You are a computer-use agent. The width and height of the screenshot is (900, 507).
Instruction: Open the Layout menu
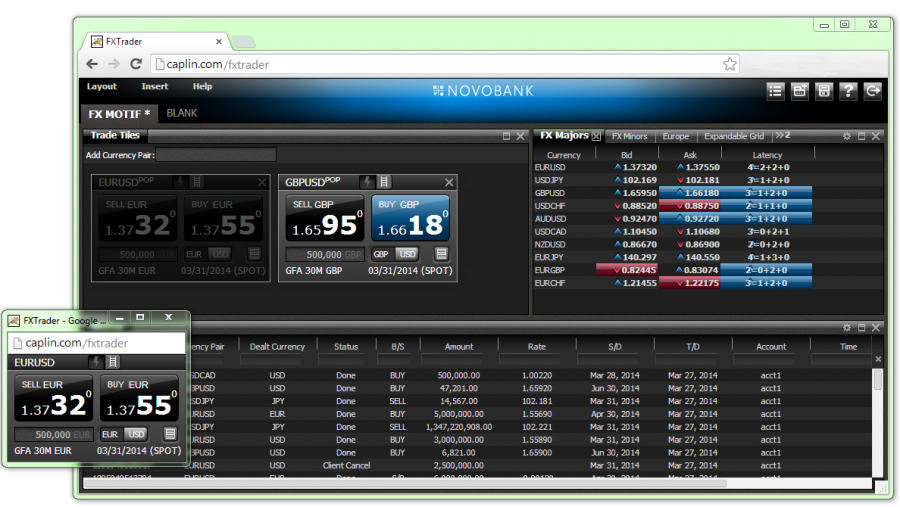tap(102, 86)
